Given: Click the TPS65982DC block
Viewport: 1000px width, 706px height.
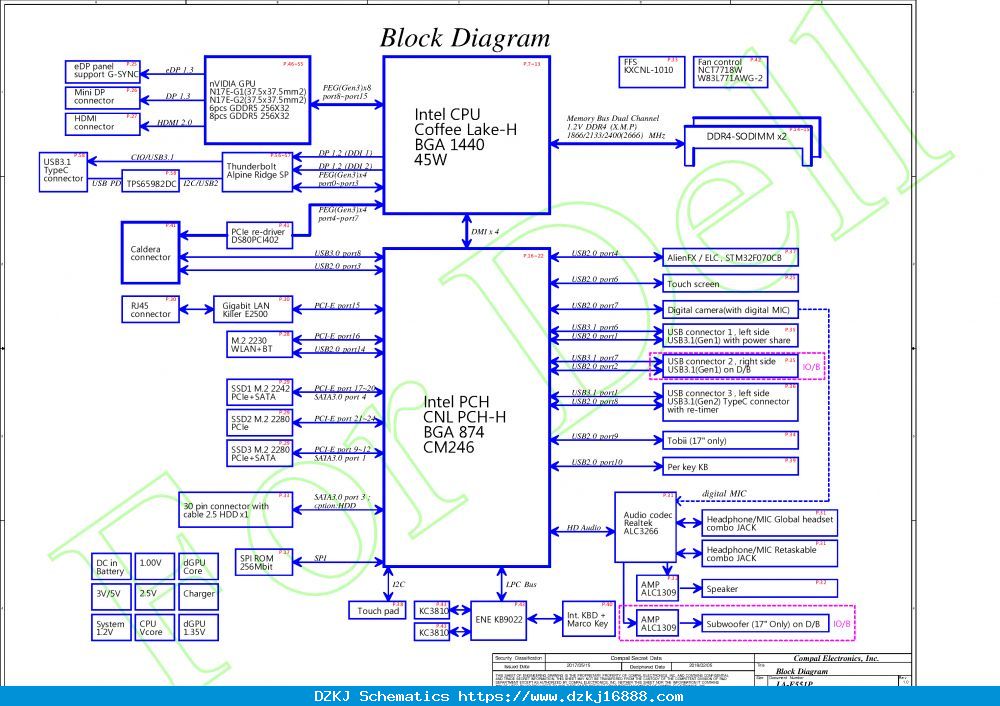Looking at the screenshot, I should pos(151,182).
